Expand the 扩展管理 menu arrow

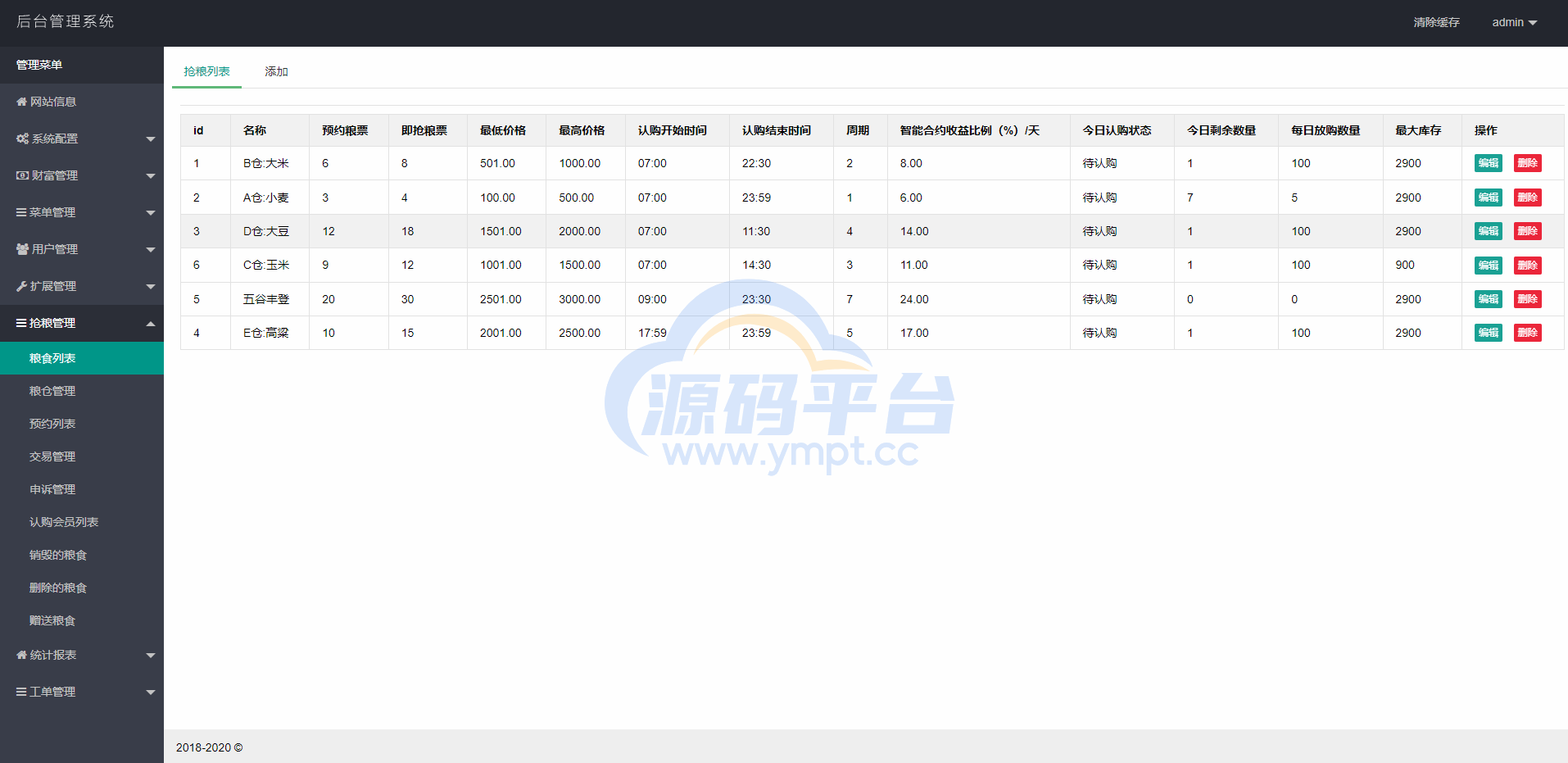[x=151, y=287]
